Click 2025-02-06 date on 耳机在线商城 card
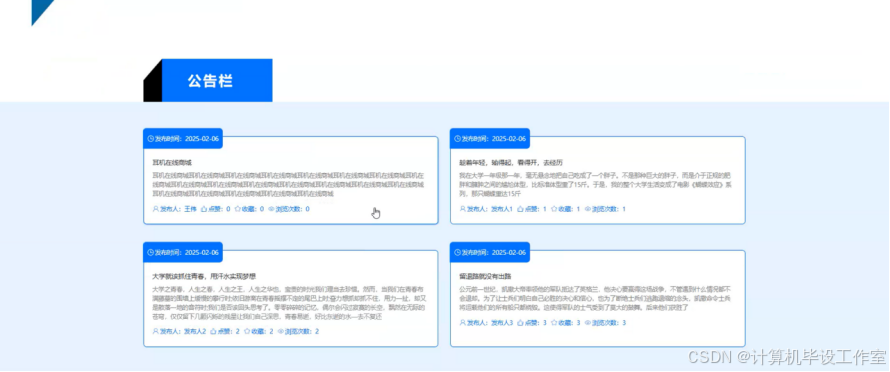 tap(201, 139)
